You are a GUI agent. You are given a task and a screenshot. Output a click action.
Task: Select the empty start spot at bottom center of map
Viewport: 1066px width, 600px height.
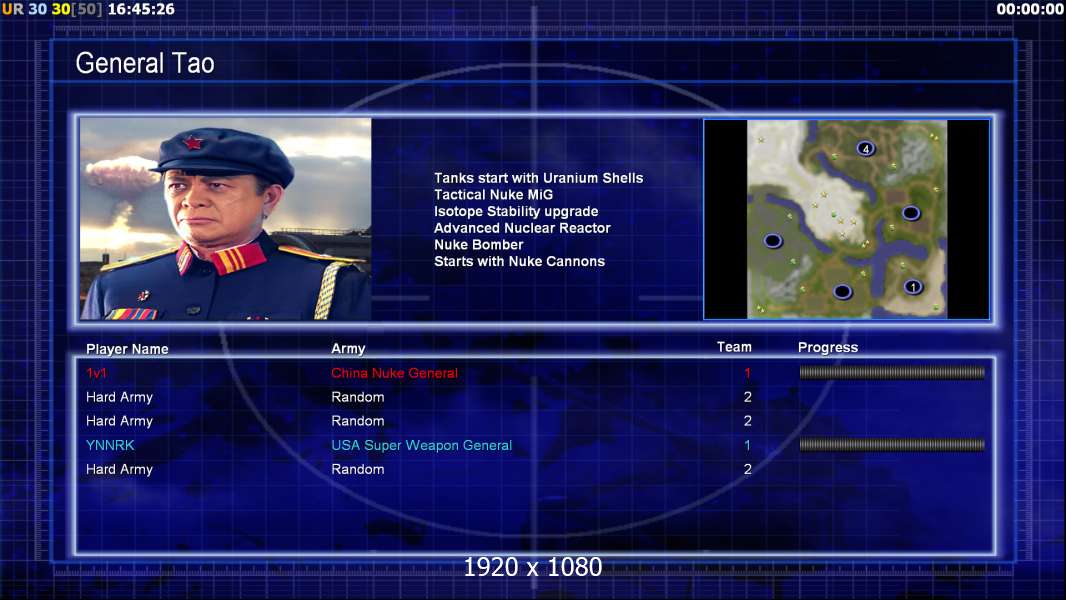pyautogui.click(x=842, y=292)
